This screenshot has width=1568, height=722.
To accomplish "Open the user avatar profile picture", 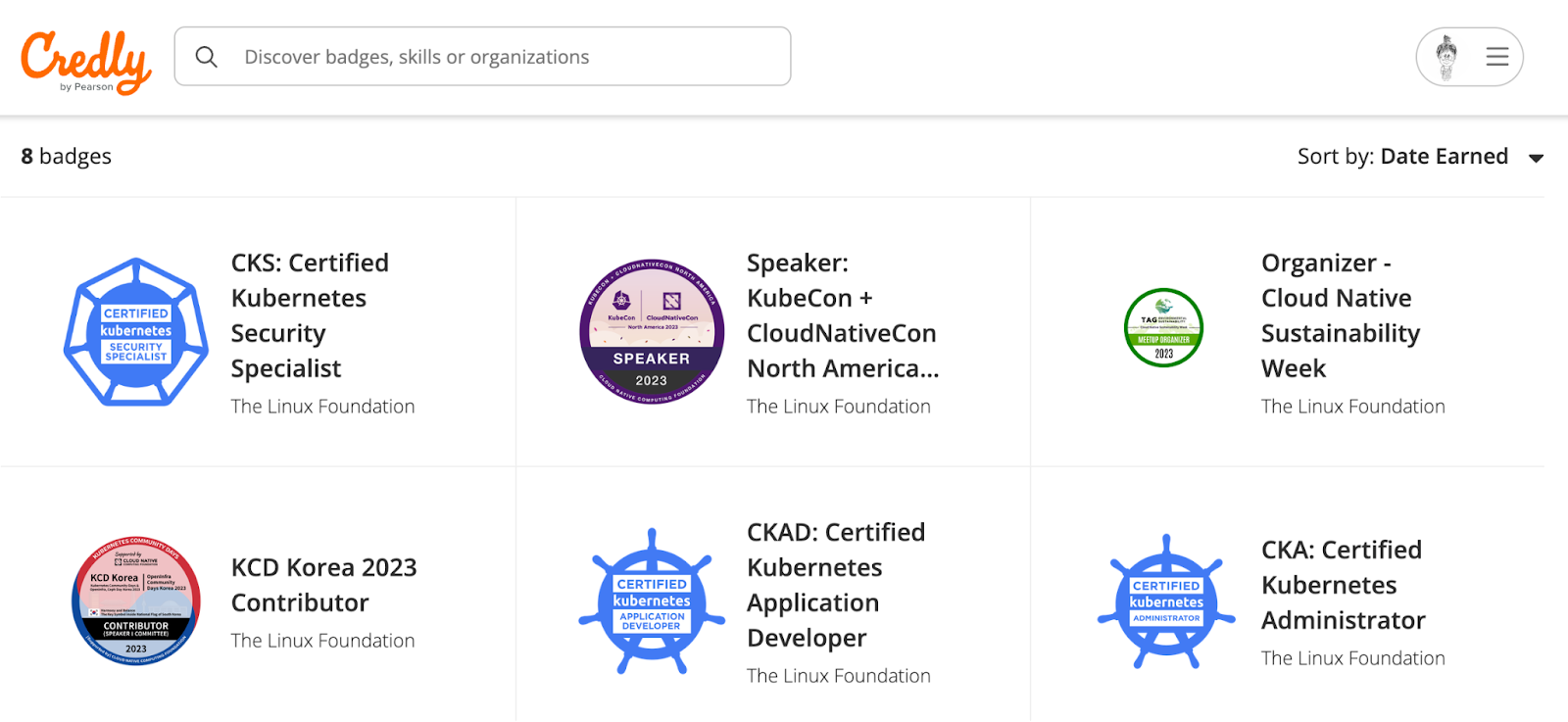I will pyautogui.click(x=1446, y=57).
